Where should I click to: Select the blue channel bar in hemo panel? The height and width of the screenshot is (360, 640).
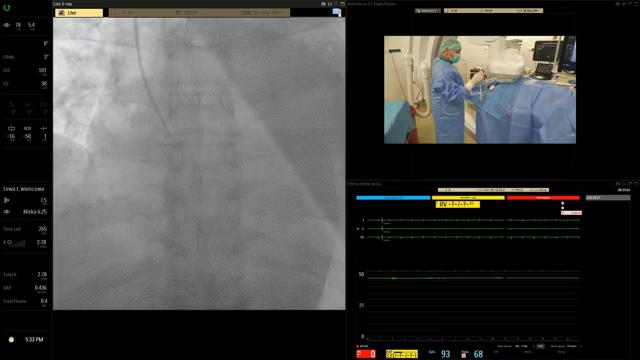tap(393, 198)
